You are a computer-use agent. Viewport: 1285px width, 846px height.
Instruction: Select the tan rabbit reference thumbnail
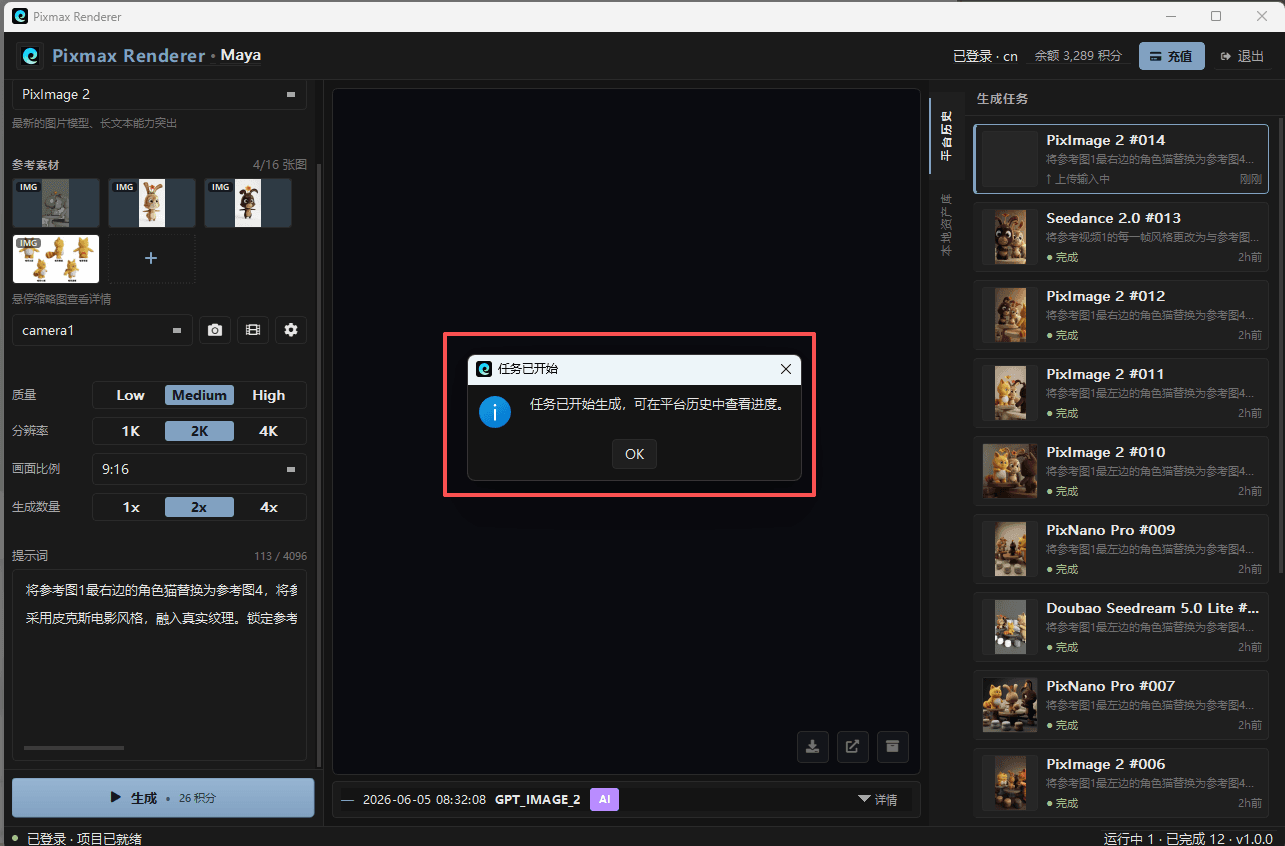coord(152,203)
